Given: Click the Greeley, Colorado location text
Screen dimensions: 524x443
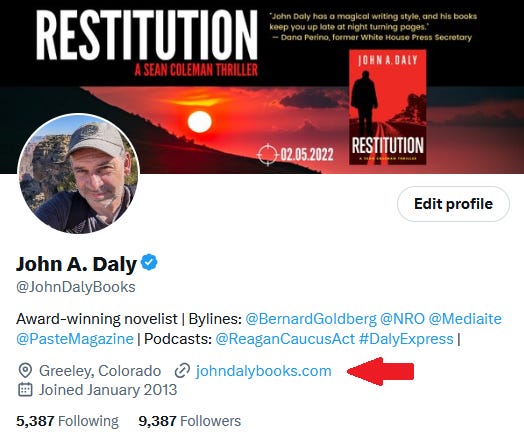Looking at the screenshot, I should (x=100, y=371).
